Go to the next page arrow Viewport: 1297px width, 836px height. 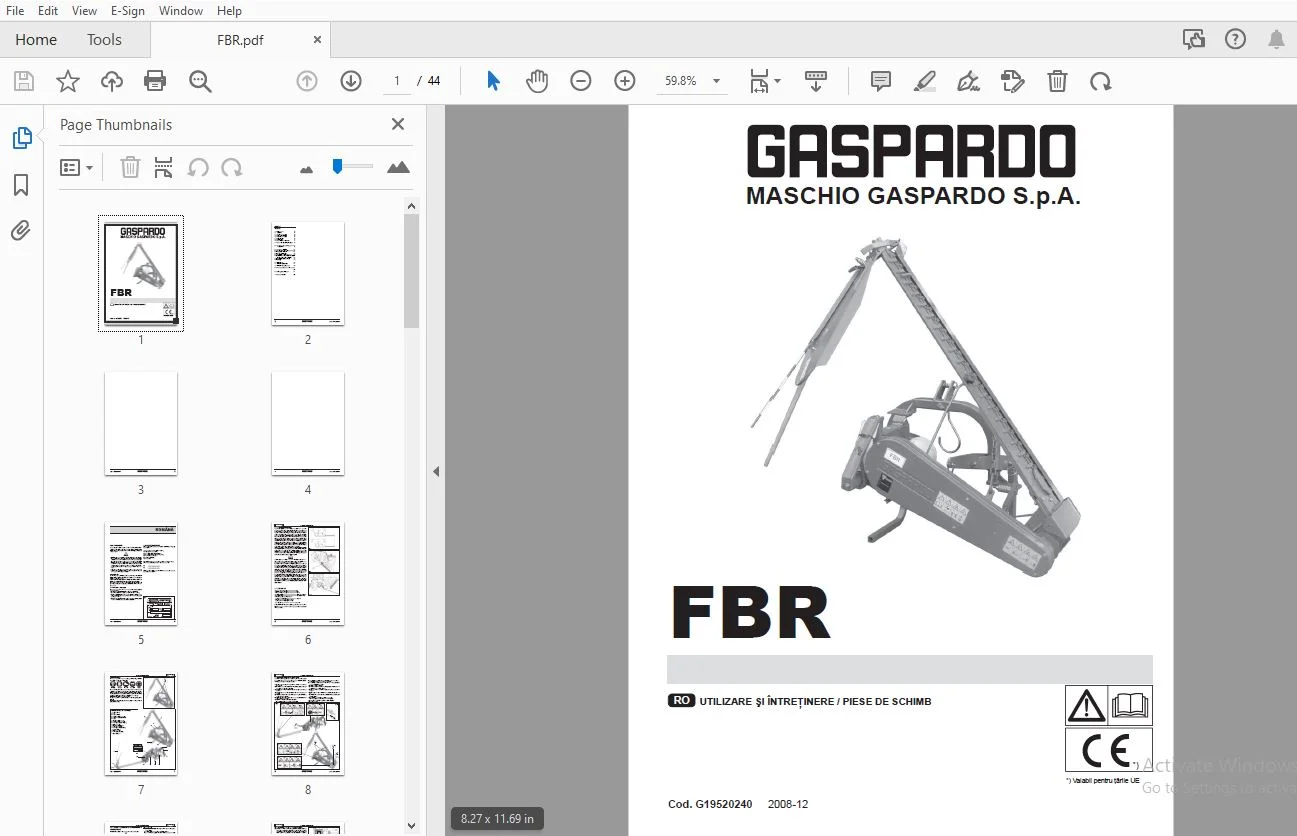(x=351, y=81)
